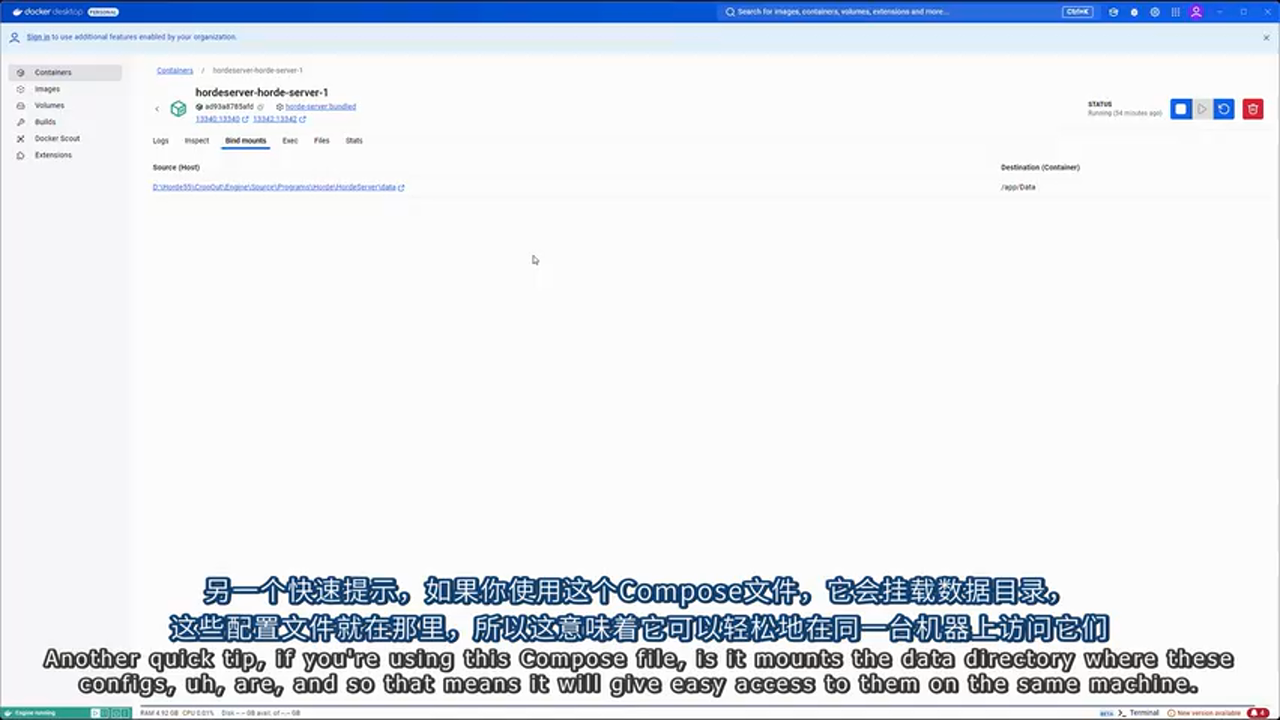Open the Volumes section
The width and height of the screenshot is (1280, 720).
tap(49, 105)
